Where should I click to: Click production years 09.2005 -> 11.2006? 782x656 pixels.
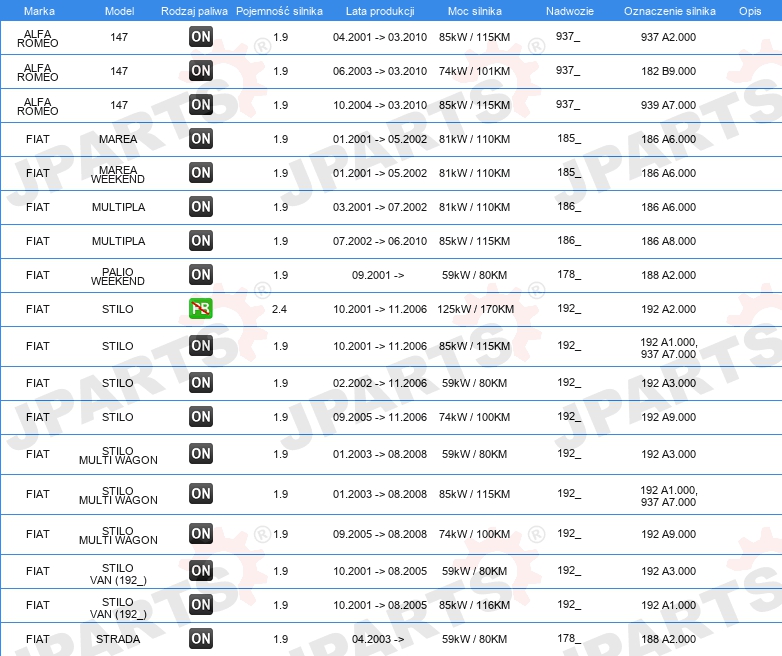380,417
